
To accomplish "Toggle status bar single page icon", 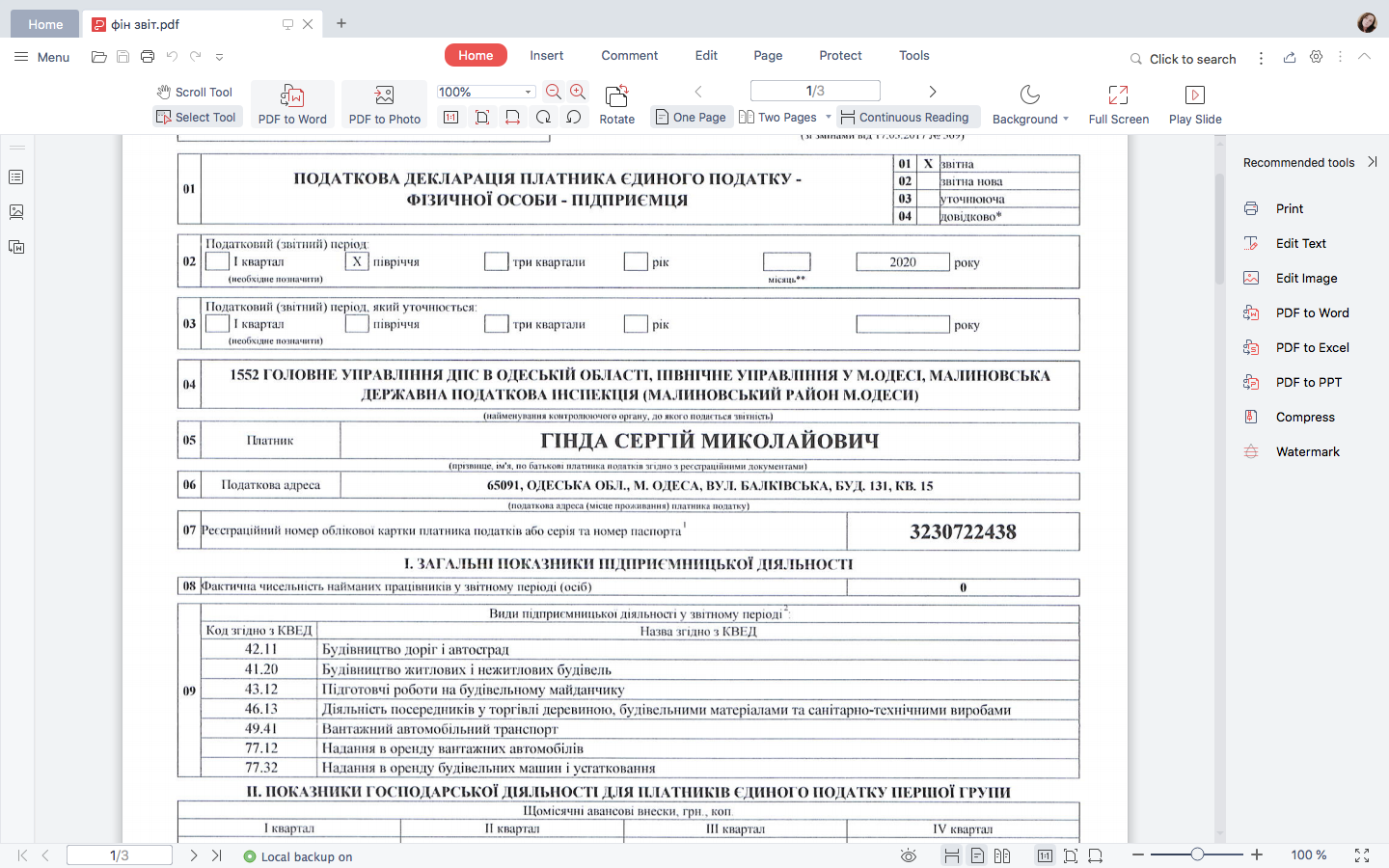I will [x=977, y=855].
